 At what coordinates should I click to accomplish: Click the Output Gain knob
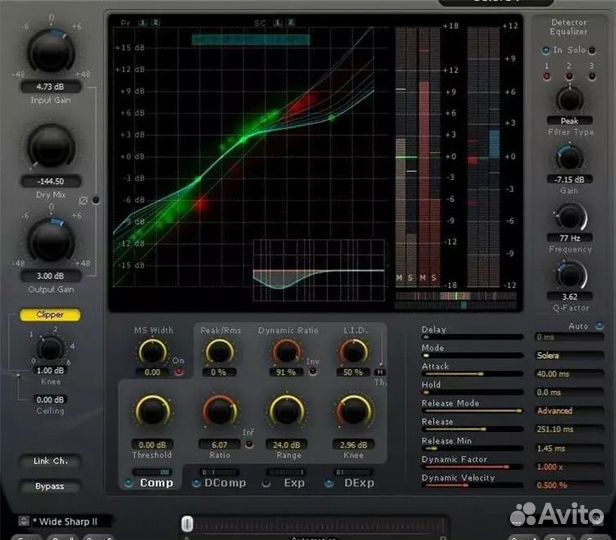coord(51,241)
